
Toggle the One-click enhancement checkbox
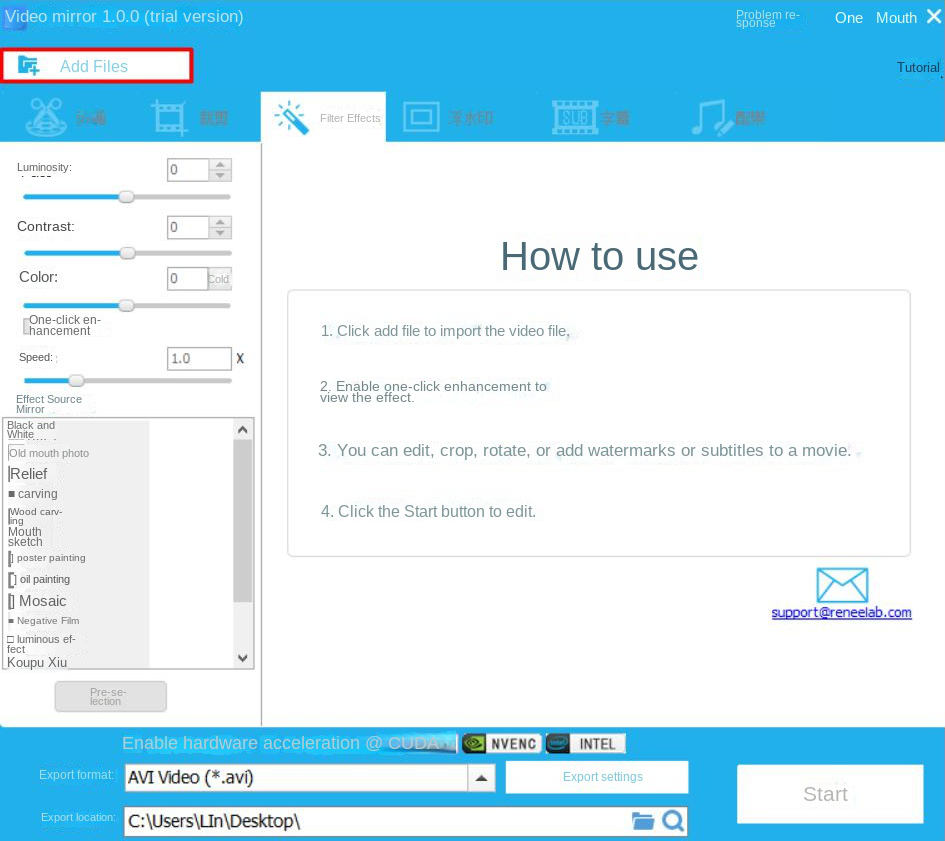coord(27,325)
